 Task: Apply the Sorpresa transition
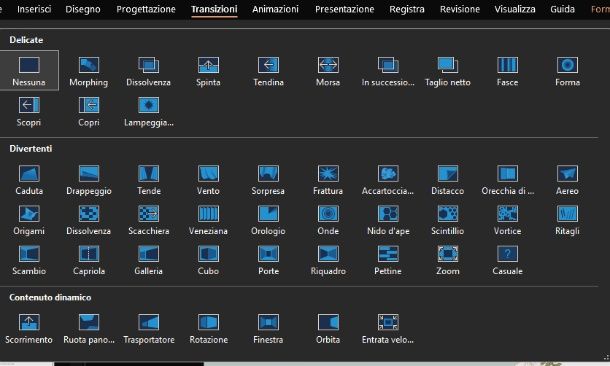tap(268, 179)
